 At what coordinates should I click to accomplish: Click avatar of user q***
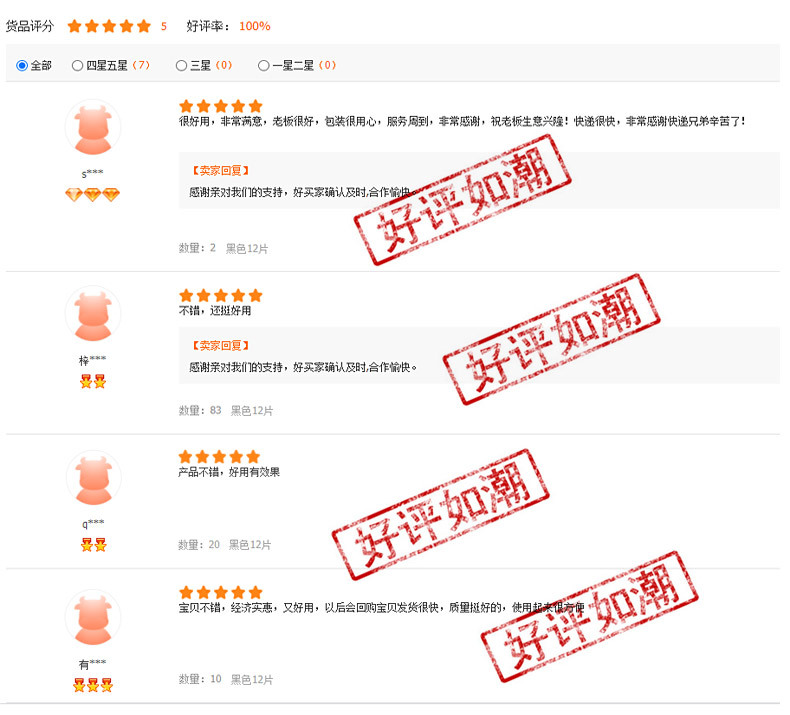tap(93, 478)
